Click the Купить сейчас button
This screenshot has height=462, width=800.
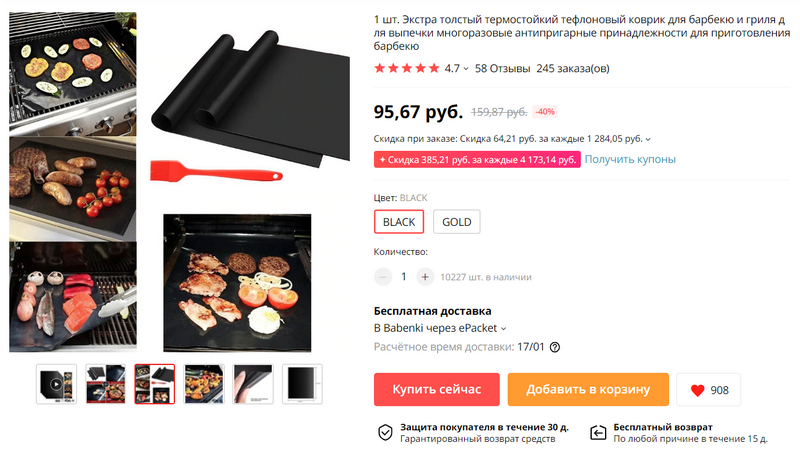[x=437, y=390]
